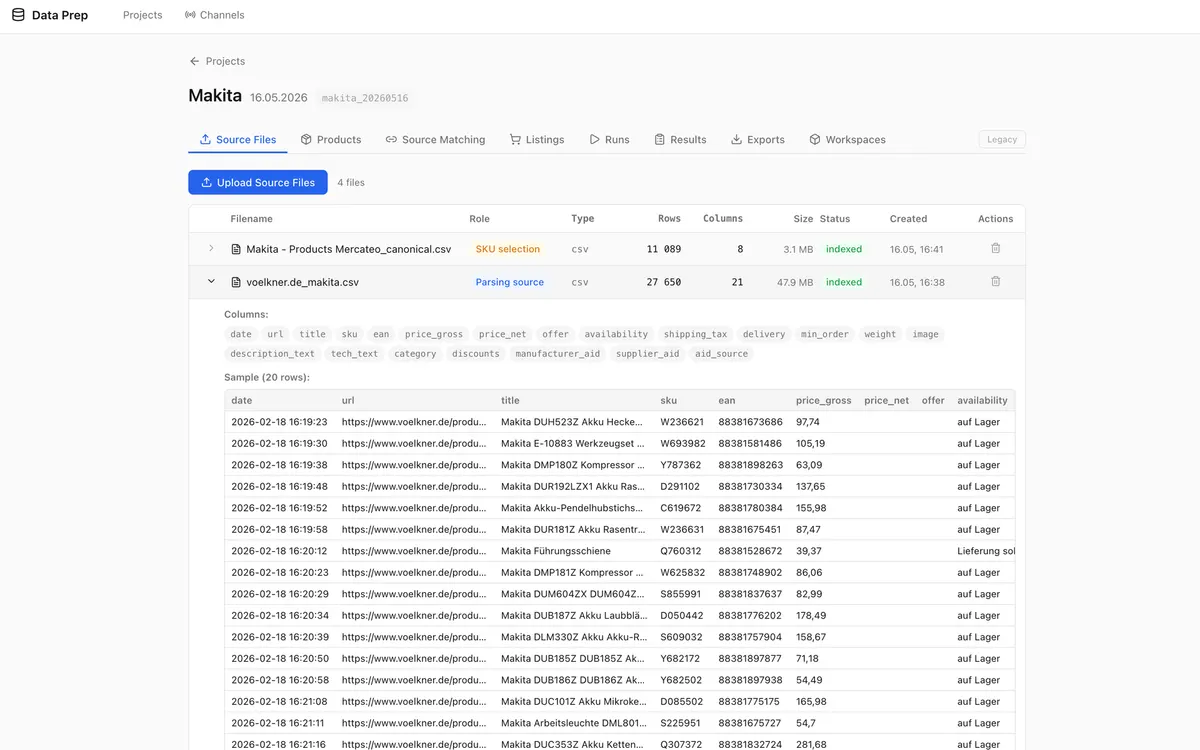Open the Workspaces tab
Screen dimensions: 1200x750
[x=847, y=140]
